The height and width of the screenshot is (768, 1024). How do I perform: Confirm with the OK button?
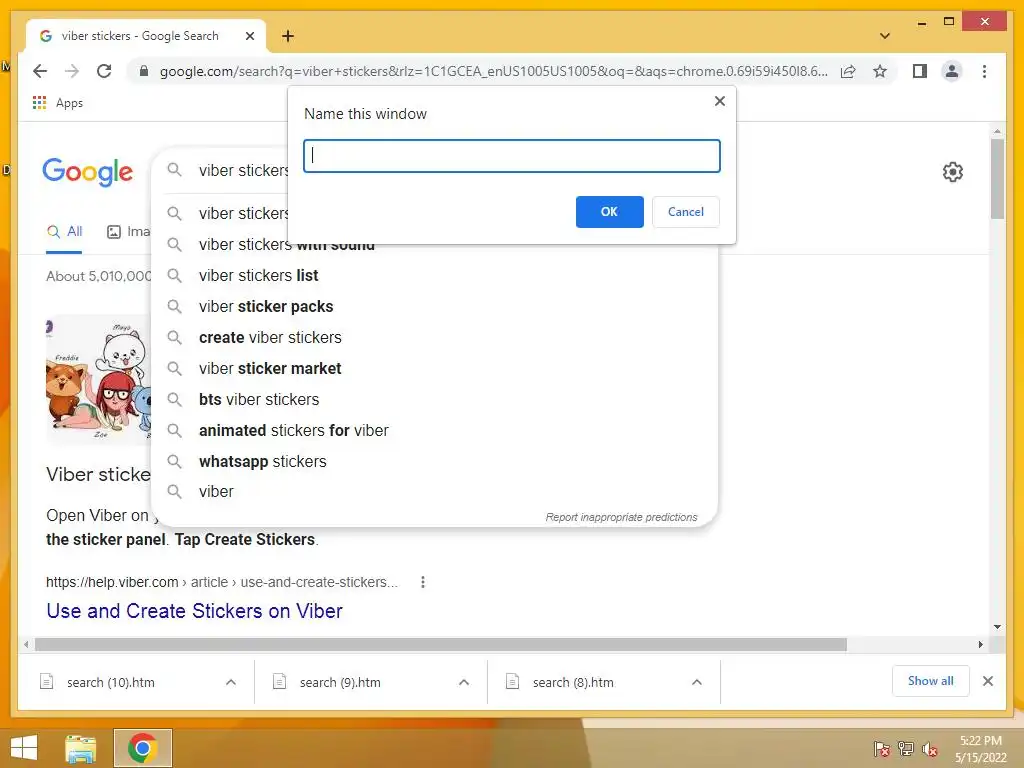609,212
